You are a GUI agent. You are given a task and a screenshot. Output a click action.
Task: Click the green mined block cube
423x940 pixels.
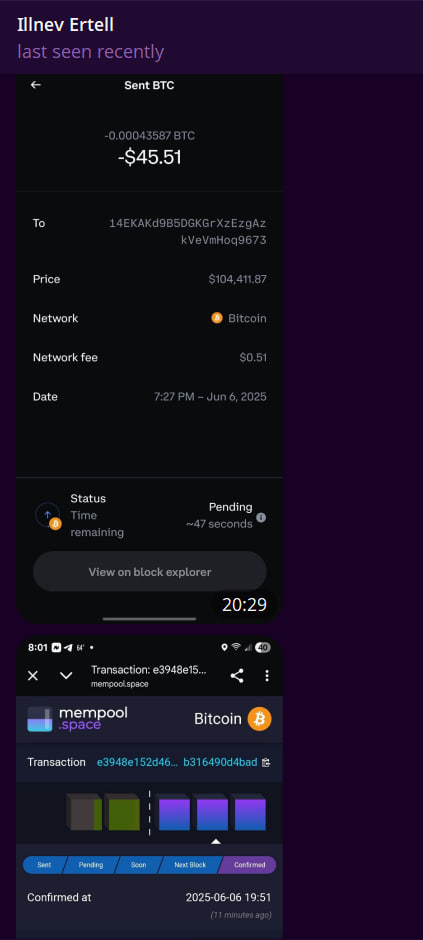coord(122,812)
